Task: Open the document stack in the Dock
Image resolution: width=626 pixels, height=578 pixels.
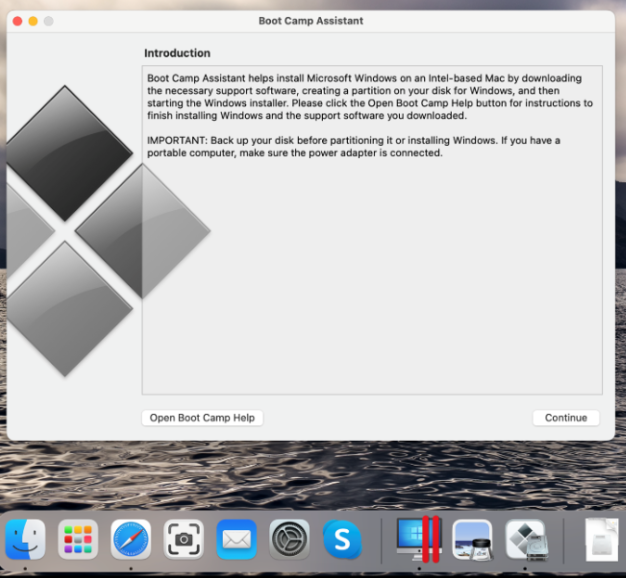Action: click(602, 539)
